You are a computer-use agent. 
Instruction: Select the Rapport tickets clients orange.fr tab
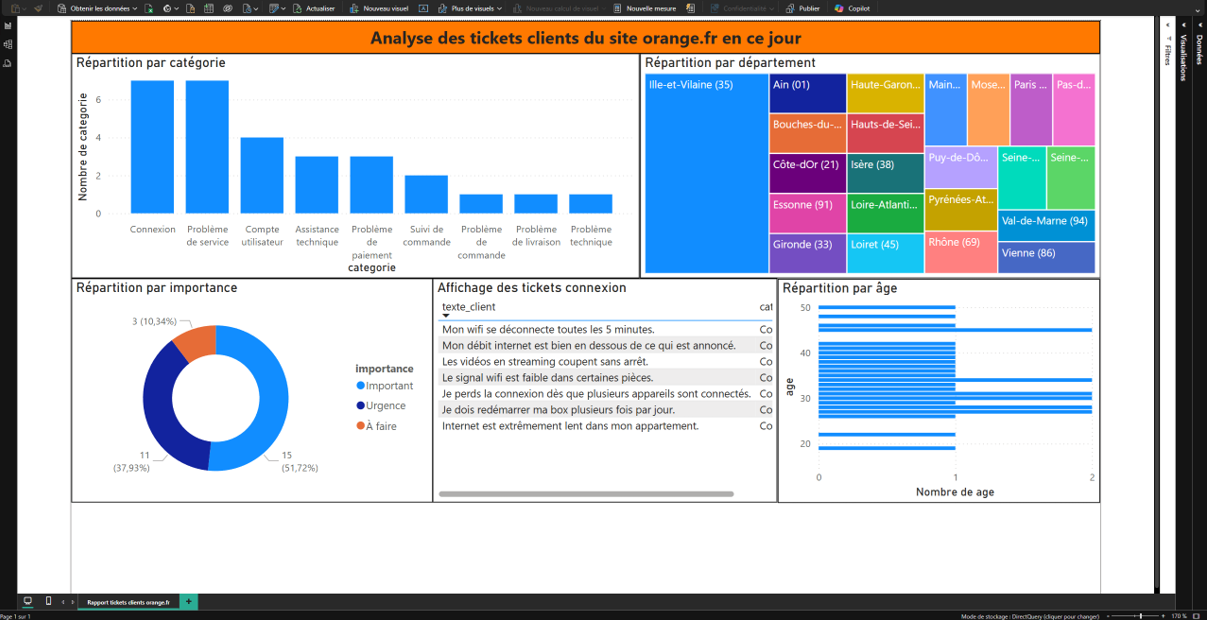(128, 602)
